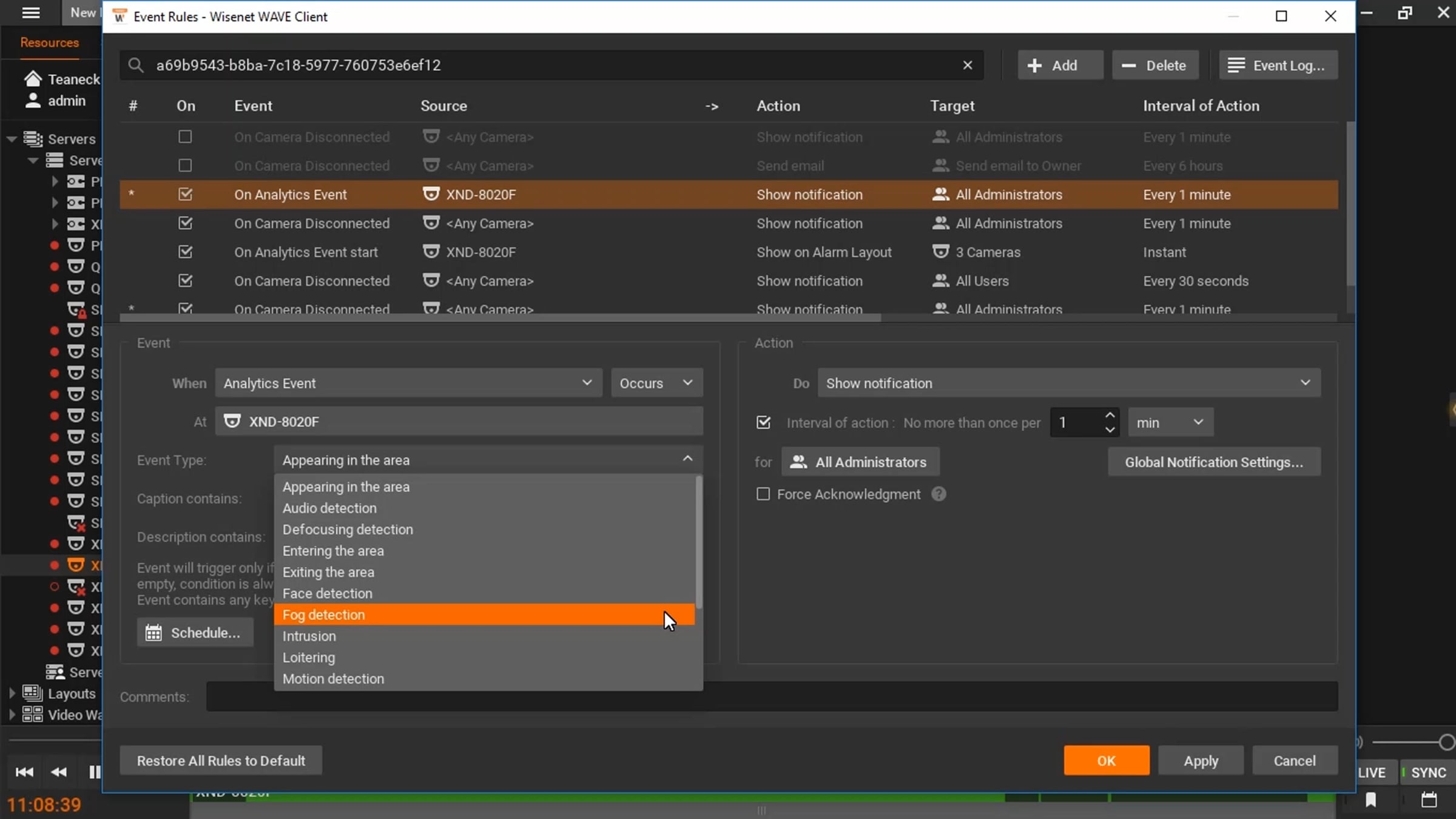The image size is (1456, 819).
Task: Select Appearing in the area option
Action: pos(484,487)
